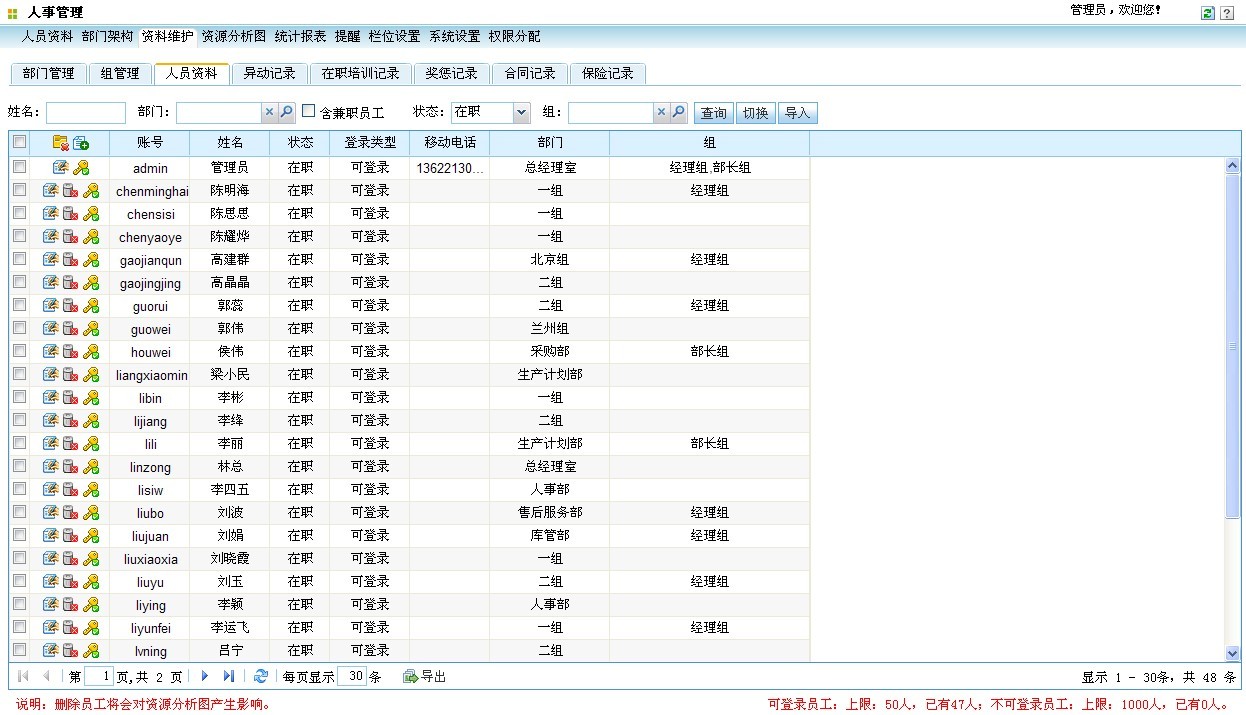Click the key permission icon for admin row
The image size is (1246, 715).
[81, 168]
